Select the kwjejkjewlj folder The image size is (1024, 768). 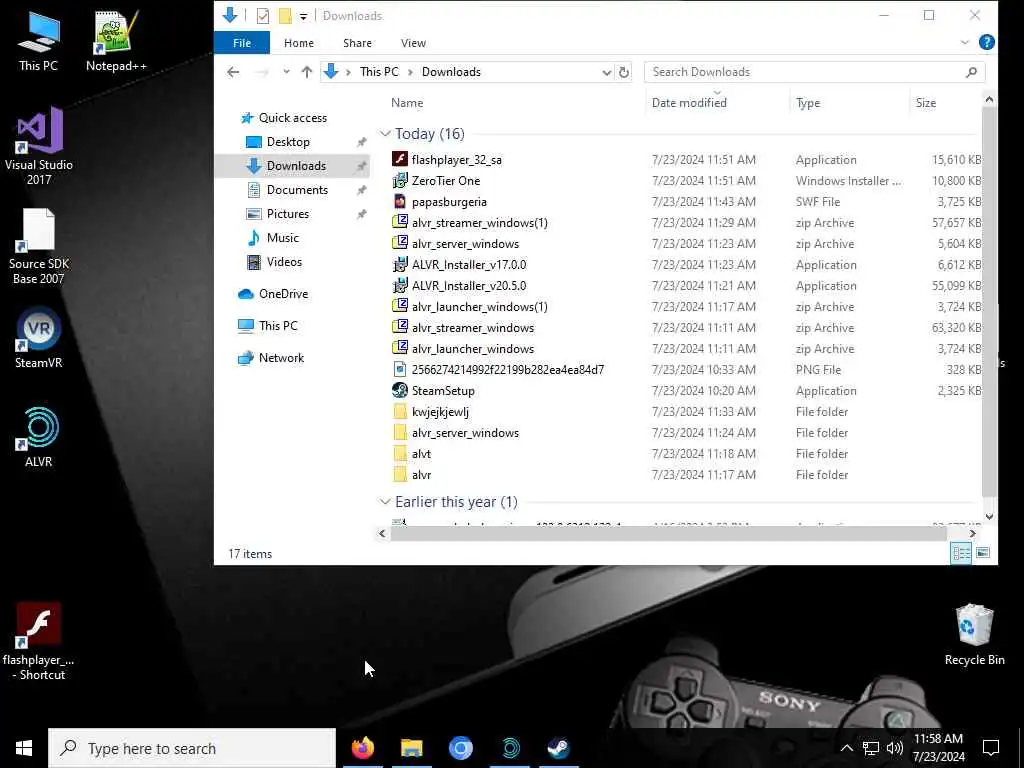click(440, 411)
